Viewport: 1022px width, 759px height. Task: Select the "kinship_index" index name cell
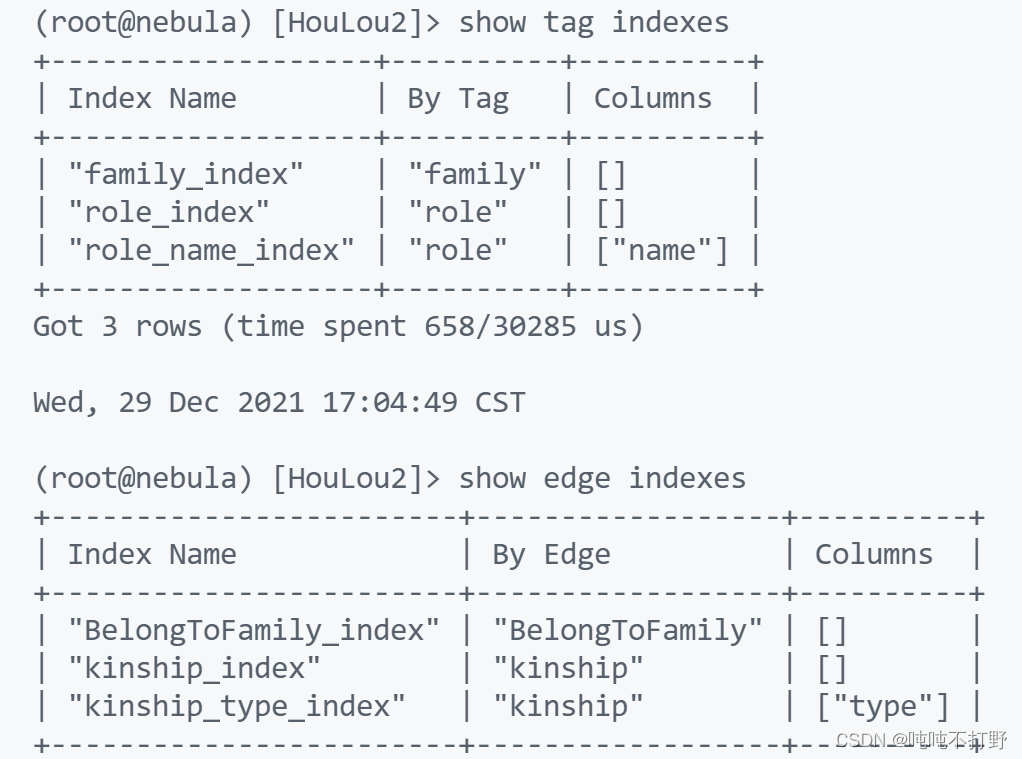point(194,668)
